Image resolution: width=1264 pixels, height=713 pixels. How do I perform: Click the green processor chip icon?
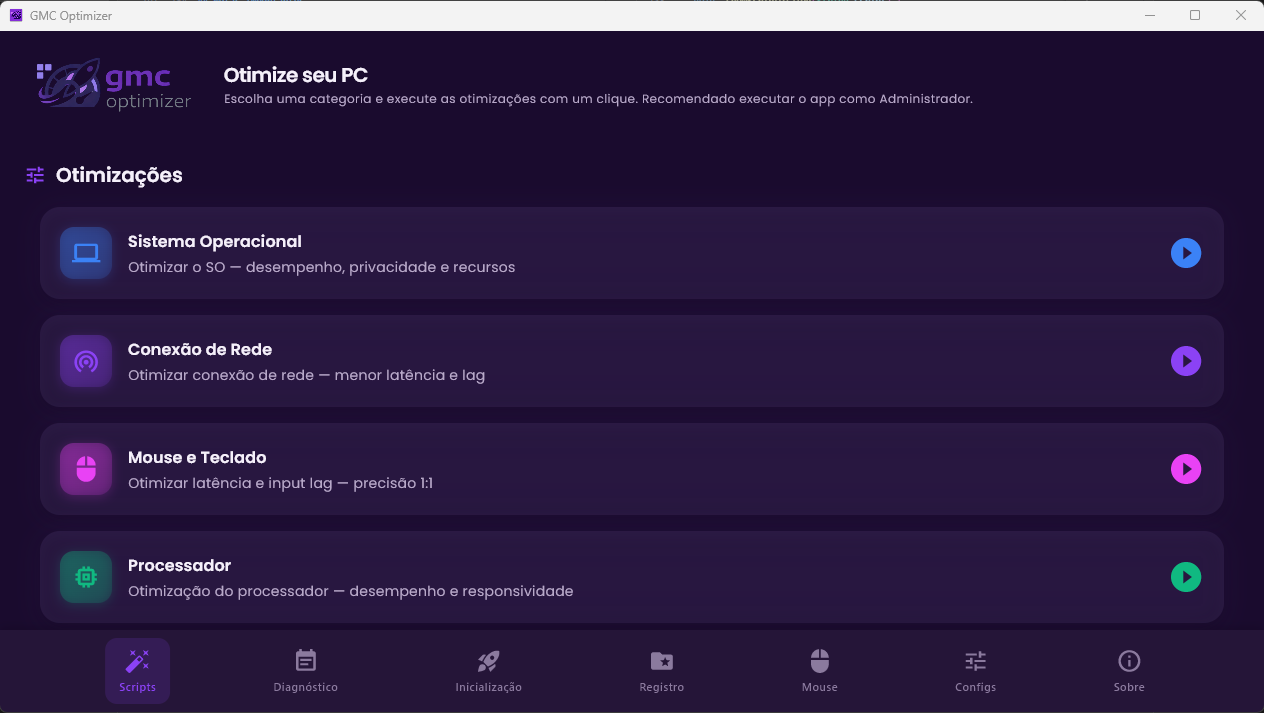[x=86, y=577]
